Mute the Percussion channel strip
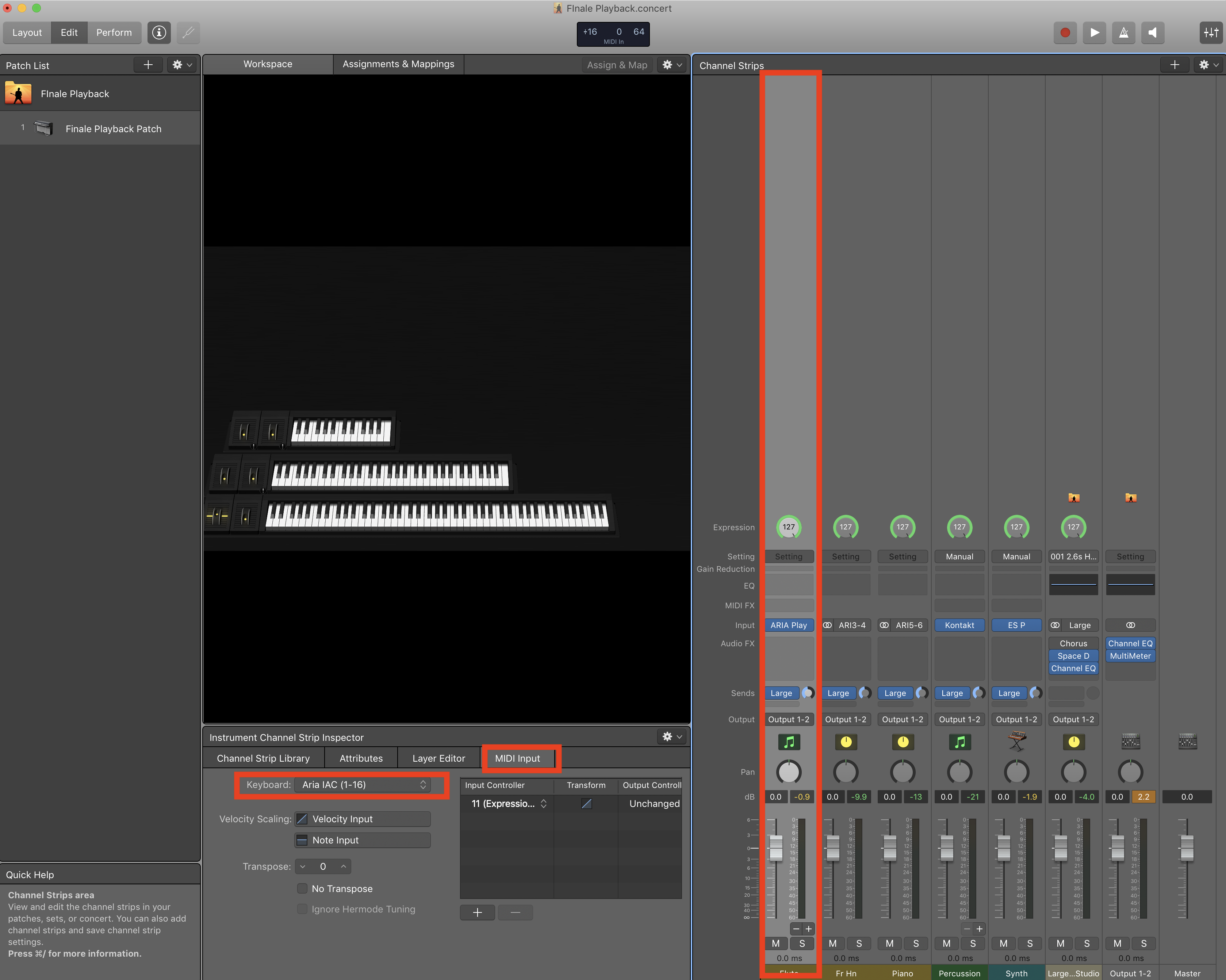1226x980 pixels. tap(946, 943)
